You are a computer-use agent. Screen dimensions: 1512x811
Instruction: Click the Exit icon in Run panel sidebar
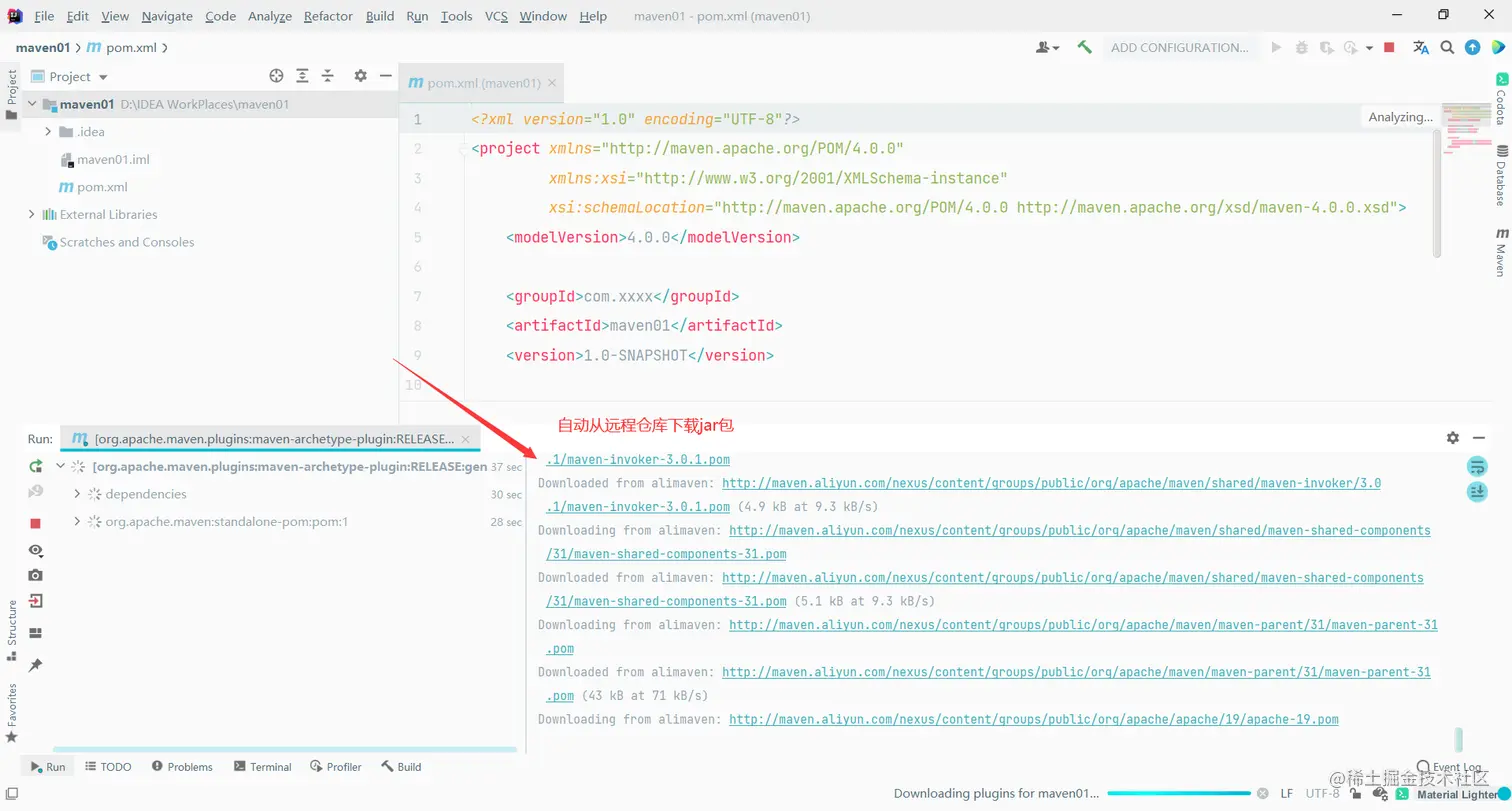36,601
